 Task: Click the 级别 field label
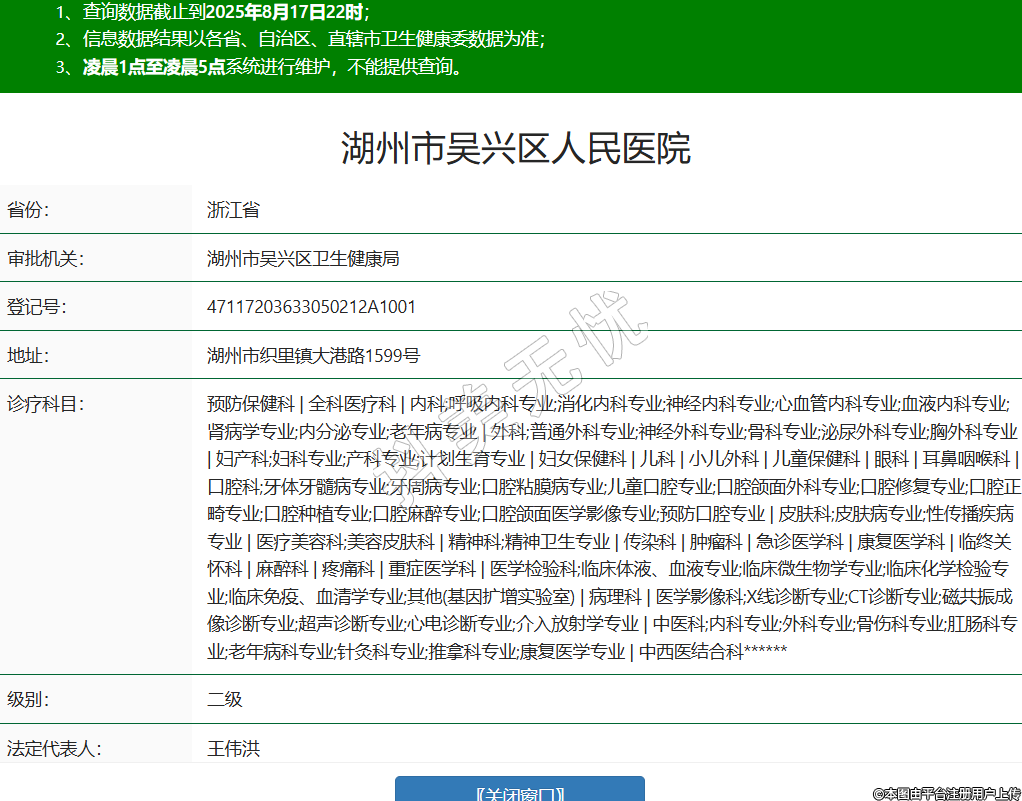click(28, 699)
